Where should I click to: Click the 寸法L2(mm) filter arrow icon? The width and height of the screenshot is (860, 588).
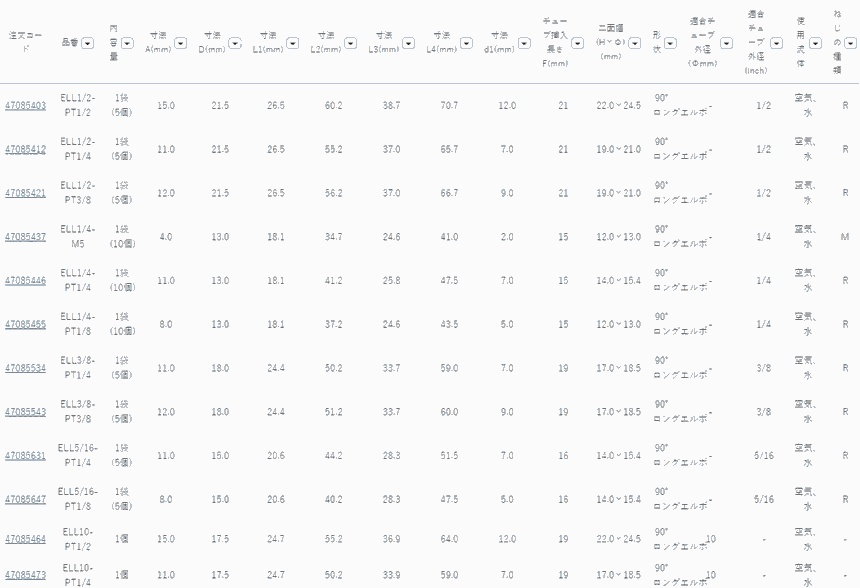coord(349,43)
